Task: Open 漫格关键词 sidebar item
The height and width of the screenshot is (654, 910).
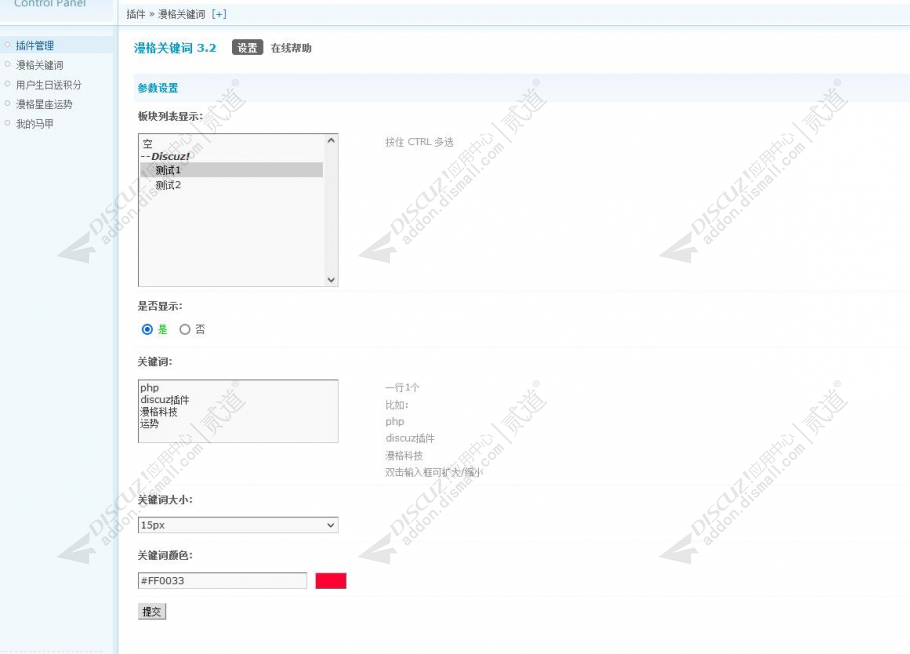Action: pos(39,65)
